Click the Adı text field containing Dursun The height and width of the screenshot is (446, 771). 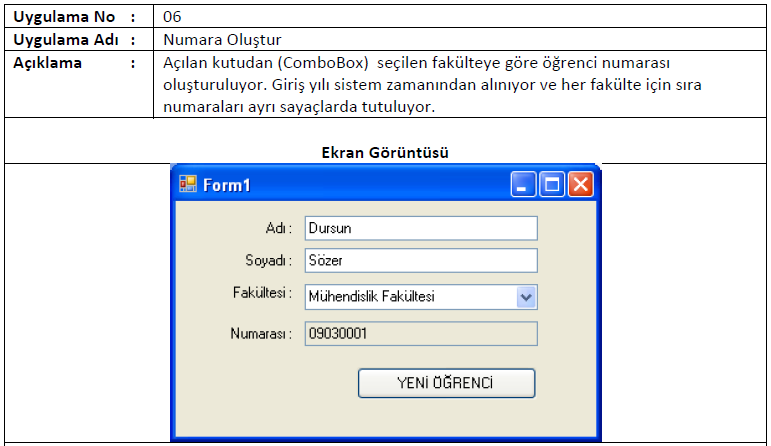pos(420,228)
